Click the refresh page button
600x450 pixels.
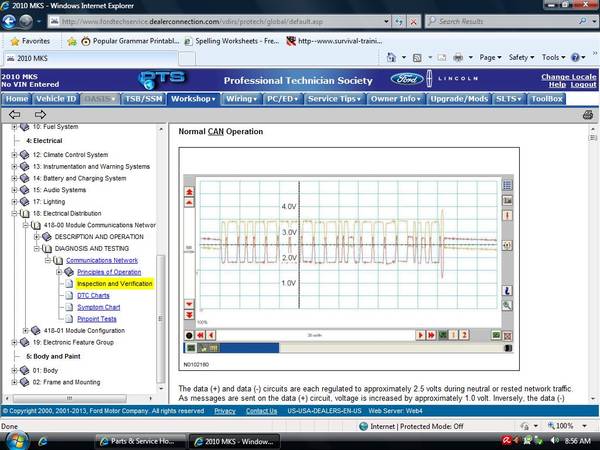(x=399, y=22)
